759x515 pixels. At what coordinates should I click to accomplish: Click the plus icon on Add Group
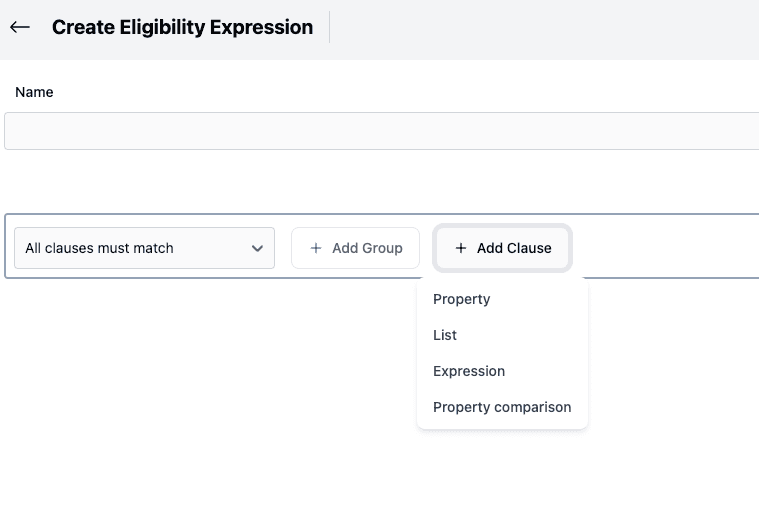pos(316,248)
